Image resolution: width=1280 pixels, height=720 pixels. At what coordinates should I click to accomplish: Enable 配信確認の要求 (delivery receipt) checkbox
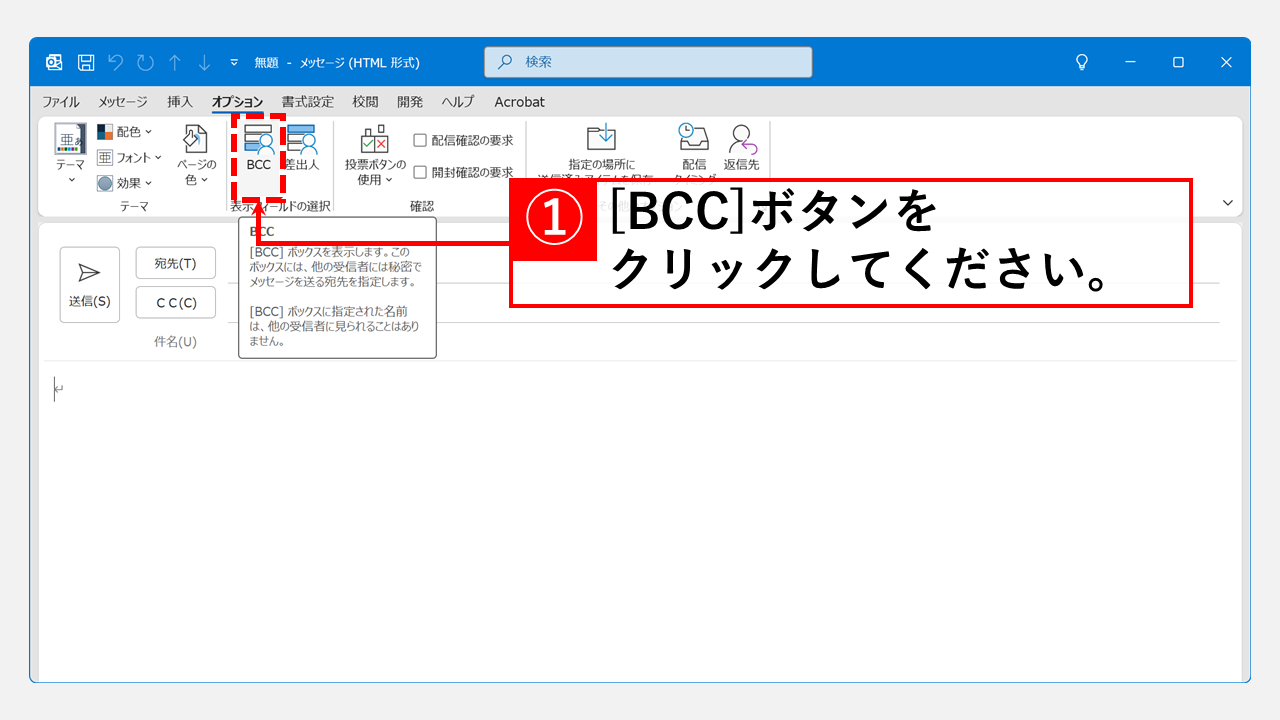tap(421, 139)
